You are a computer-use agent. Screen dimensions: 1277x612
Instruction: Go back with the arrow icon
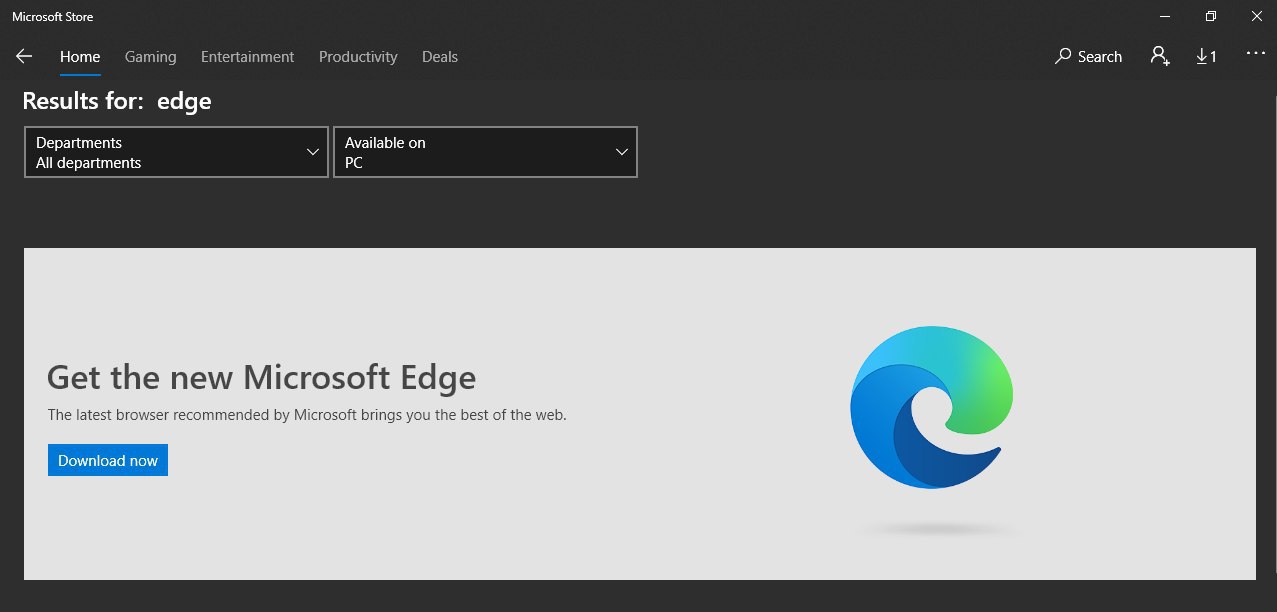pos(24,57)
